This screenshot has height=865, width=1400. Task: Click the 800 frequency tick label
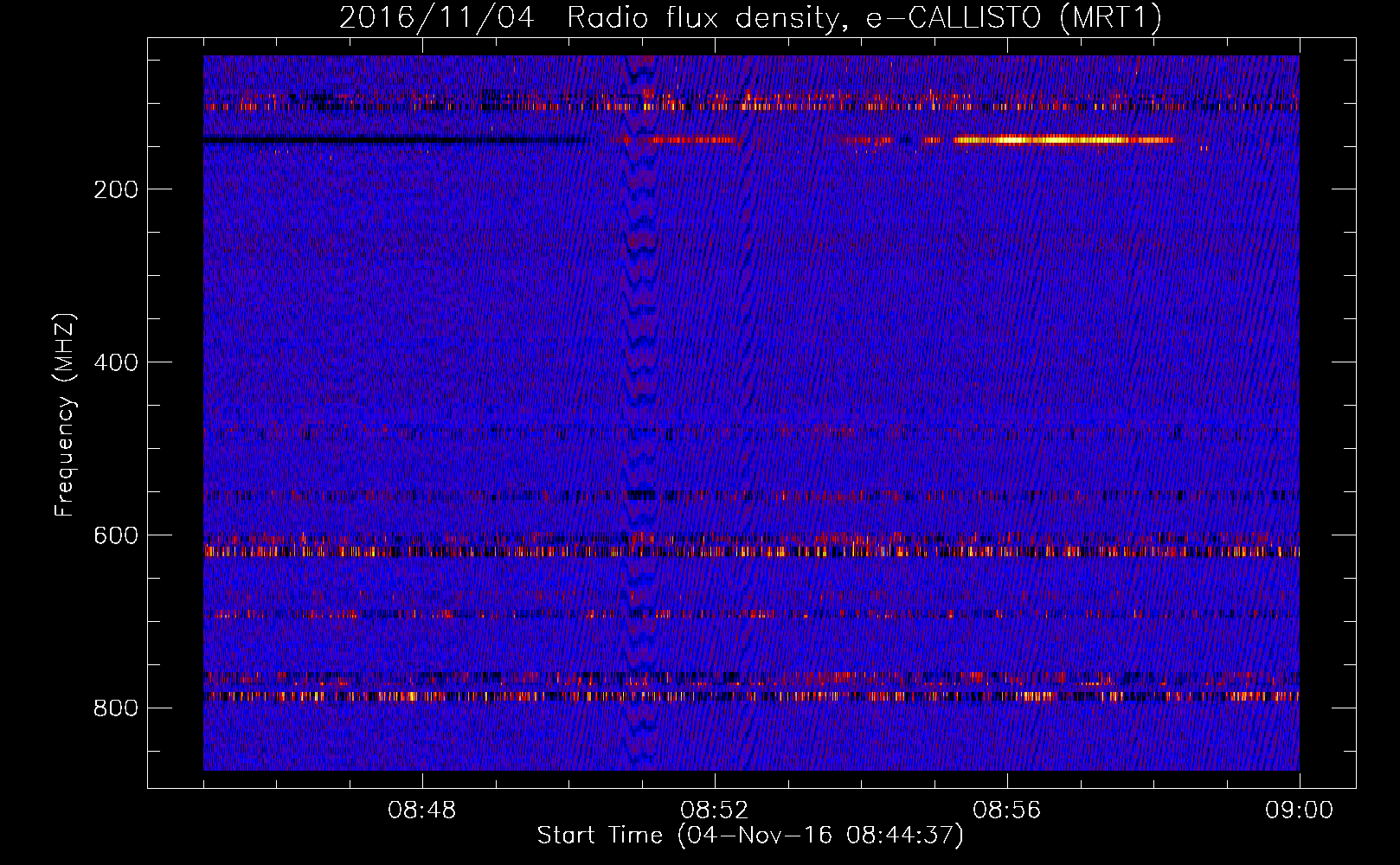116,708
